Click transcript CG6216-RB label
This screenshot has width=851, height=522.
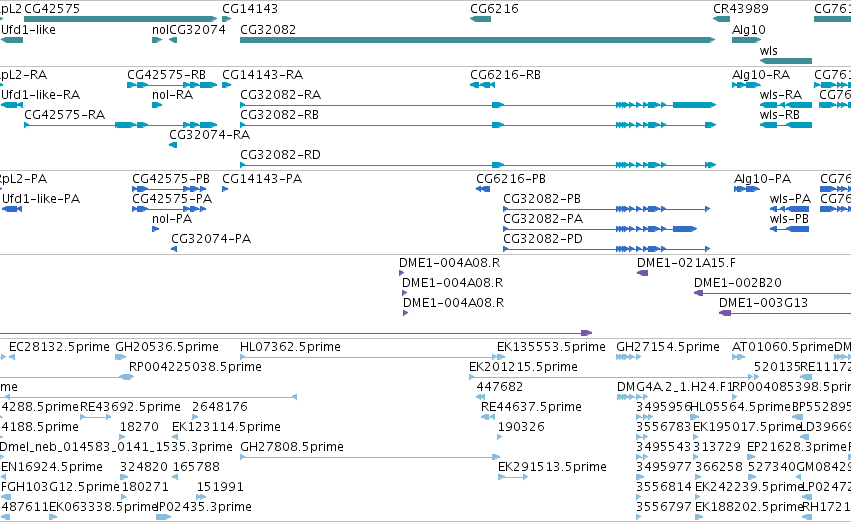tap(505, 74)
